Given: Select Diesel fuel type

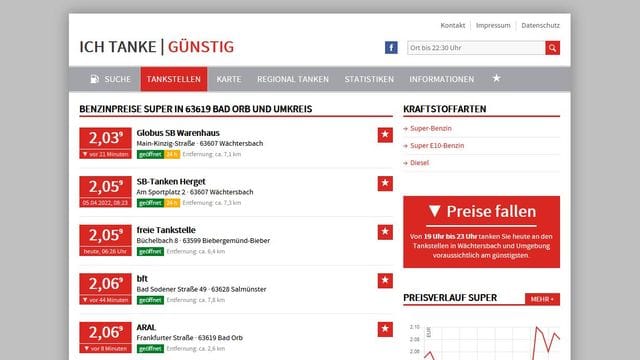Looking at the screenshot, I should click(x=419, y=162).
